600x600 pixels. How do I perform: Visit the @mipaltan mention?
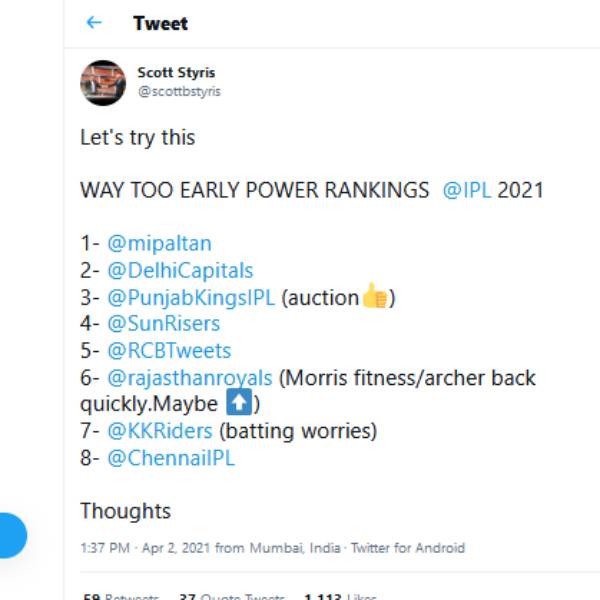tap(159, 243)
